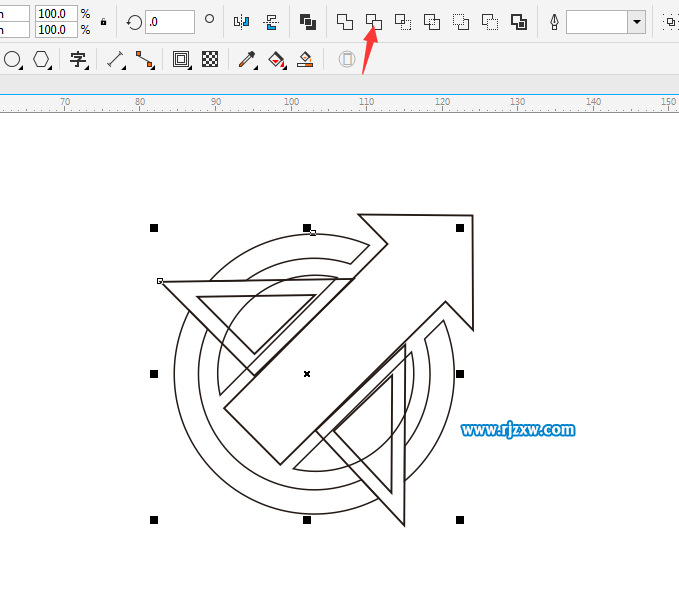Screen dimensions: 679x606
Task: Select the Polygon tool
Action: point(41,60)
